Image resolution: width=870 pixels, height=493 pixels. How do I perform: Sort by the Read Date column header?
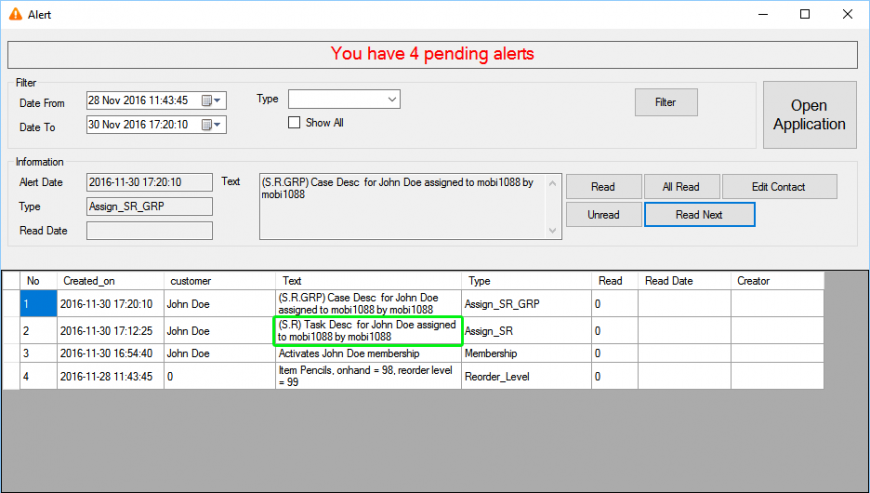(685, 281)
